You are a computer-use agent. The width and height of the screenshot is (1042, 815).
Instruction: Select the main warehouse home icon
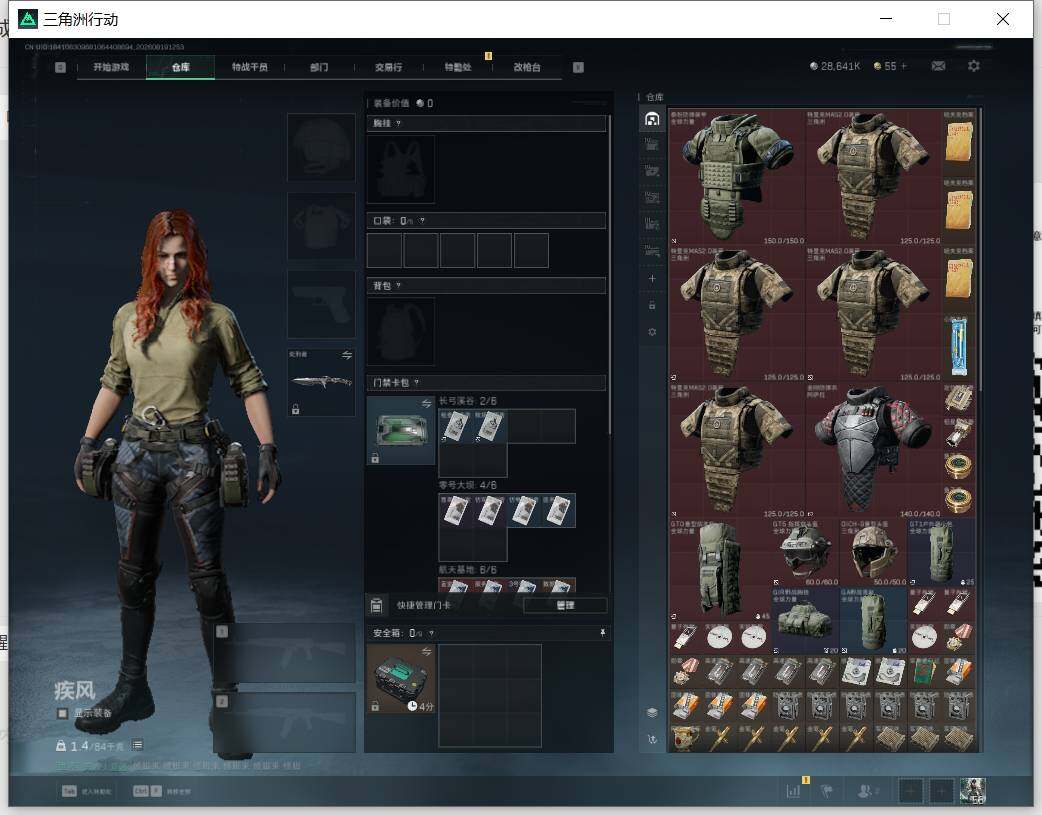coord(652,119)
